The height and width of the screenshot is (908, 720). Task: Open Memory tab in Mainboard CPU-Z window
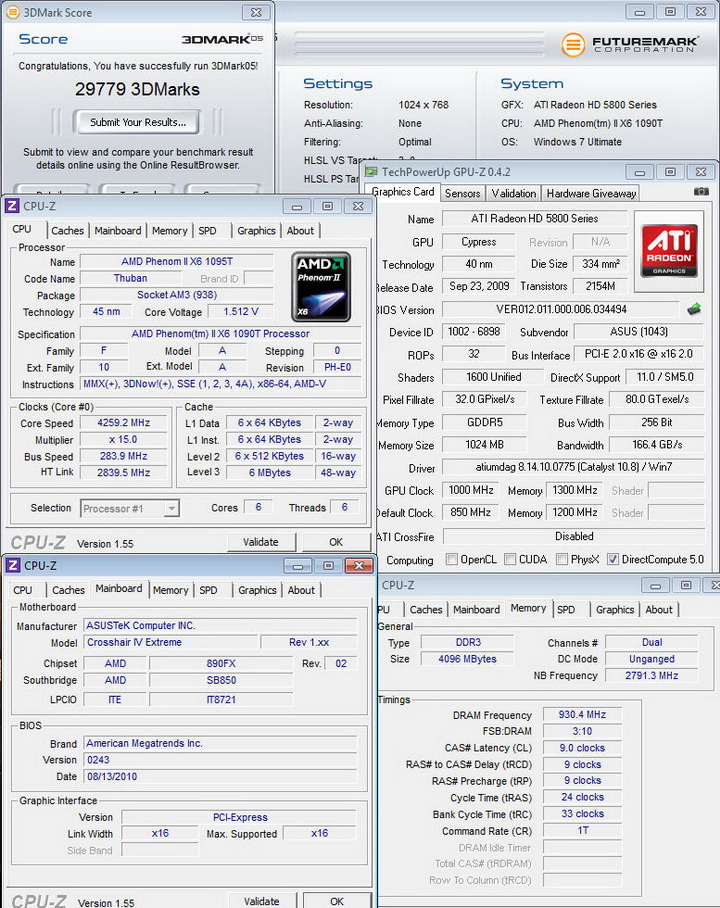[x=170, y=590]
